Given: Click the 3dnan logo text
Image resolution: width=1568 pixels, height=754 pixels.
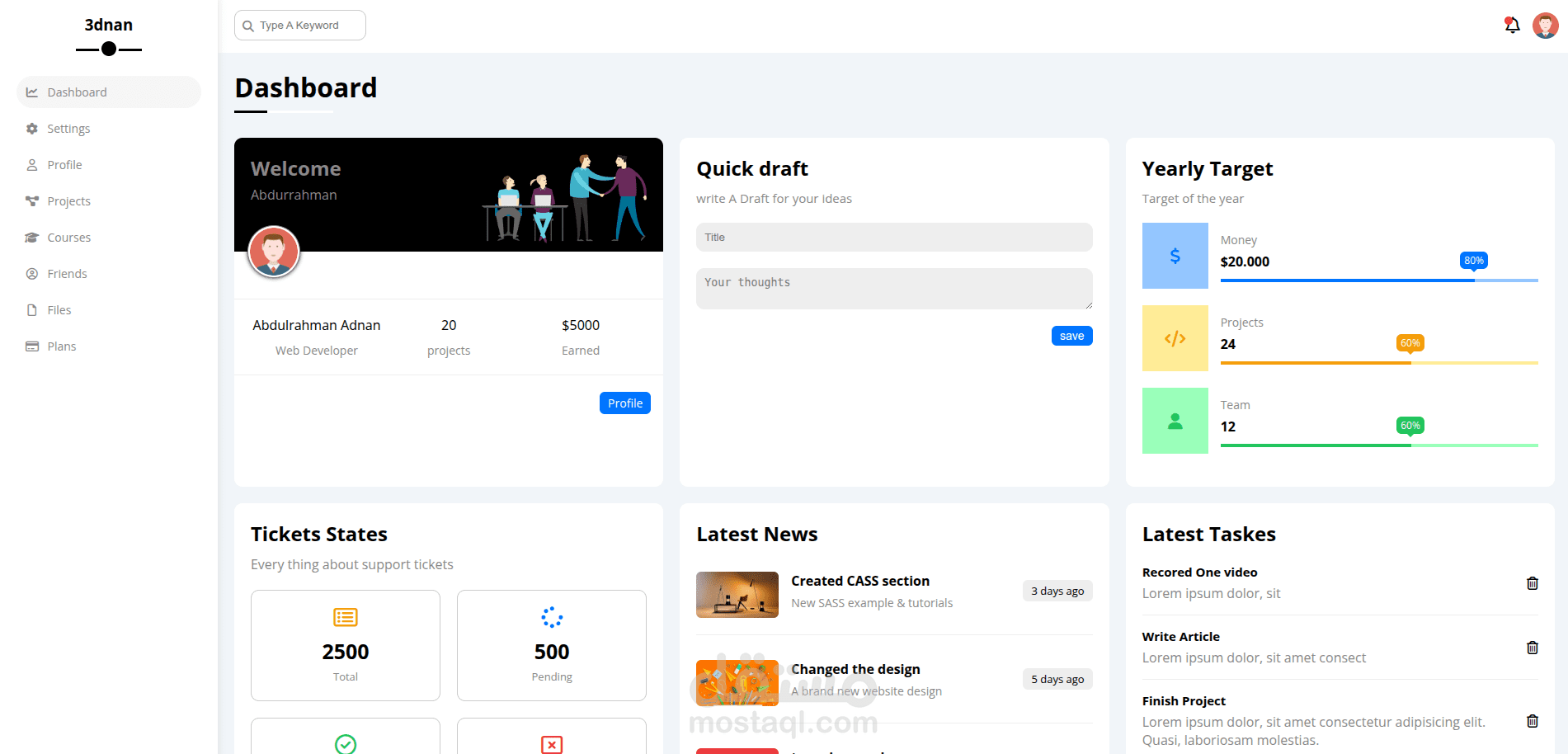Looking at the screenshot, I should (x=109, y=25).
